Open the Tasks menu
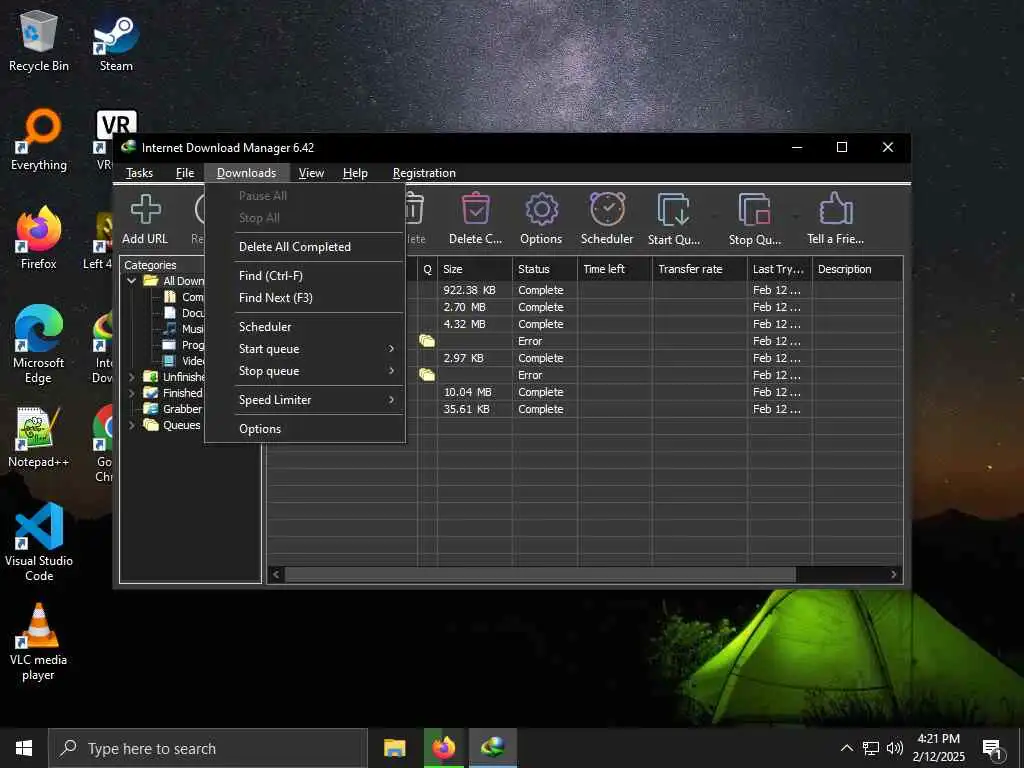This screenshot has width=1024, height=768. tap(139, 173)
